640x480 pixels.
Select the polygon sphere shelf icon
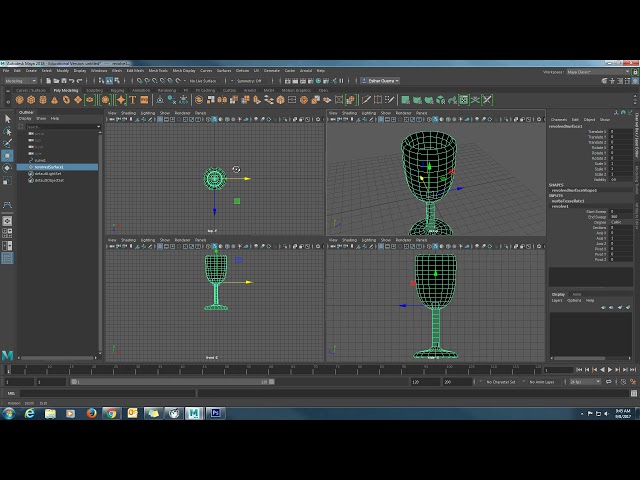tap(20, 100)
